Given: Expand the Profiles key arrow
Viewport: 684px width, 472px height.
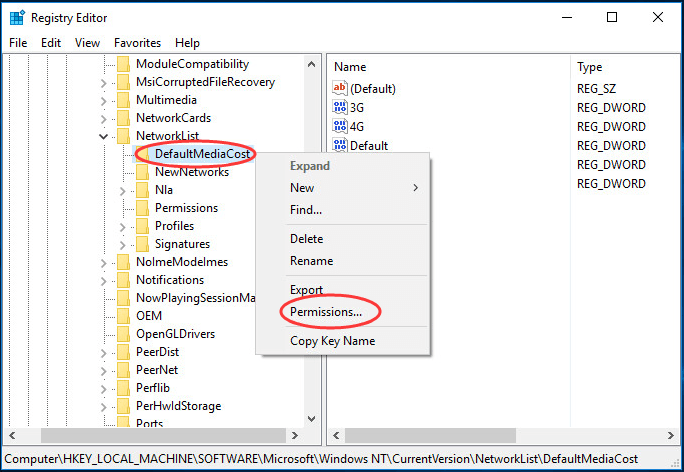Looking at the screenshot, I should coord(123,226).
